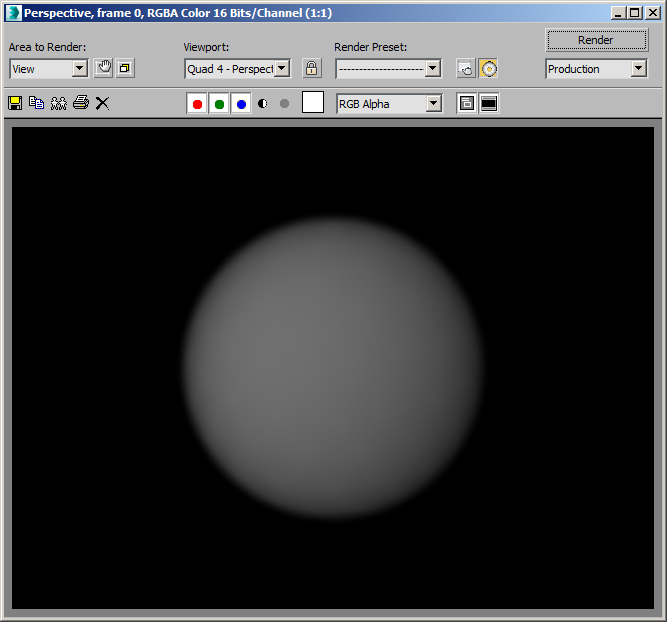Click the rendered sphere in the frame

(x=334, y=368)
